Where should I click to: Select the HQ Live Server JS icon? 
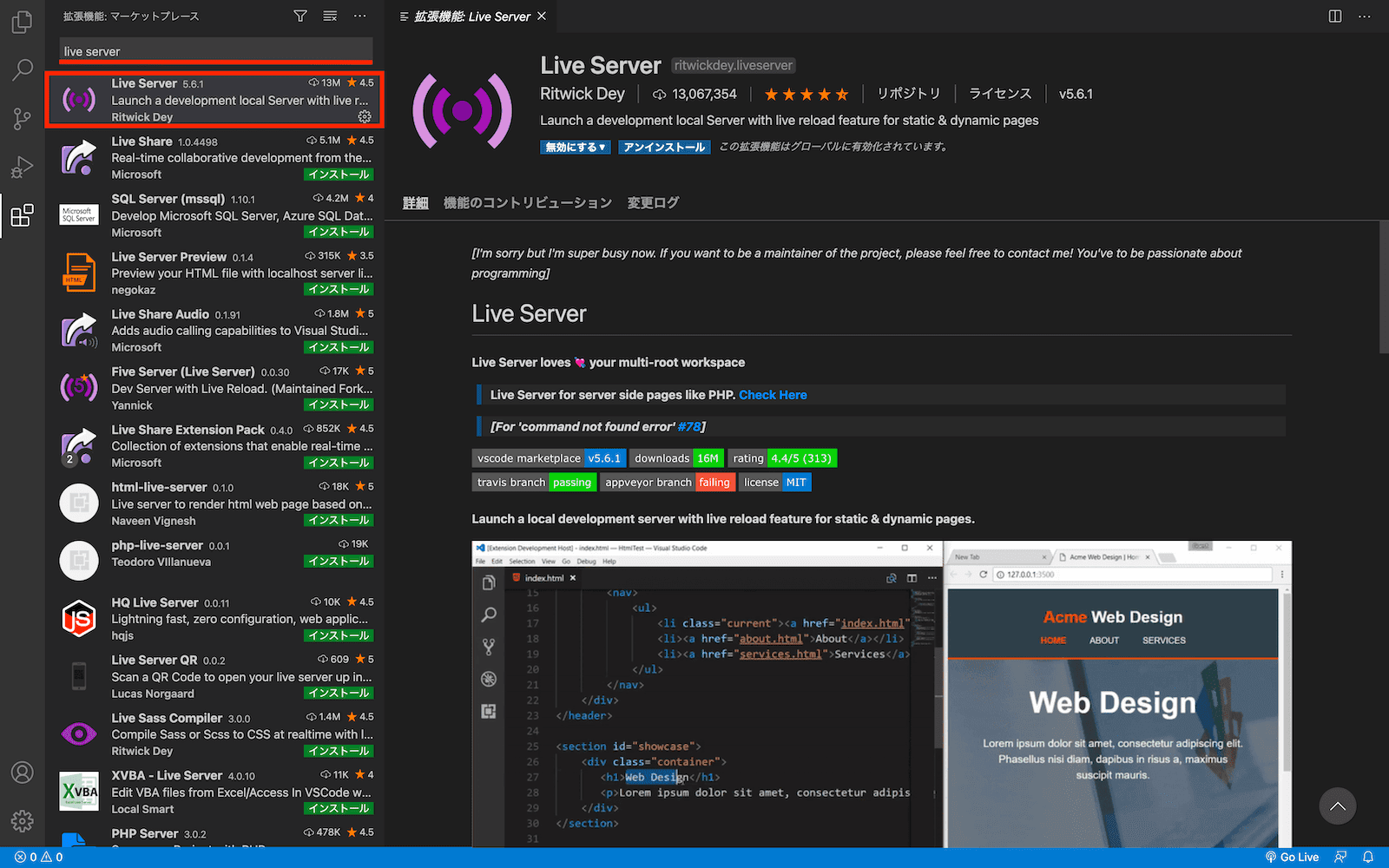tap(79, 619)
